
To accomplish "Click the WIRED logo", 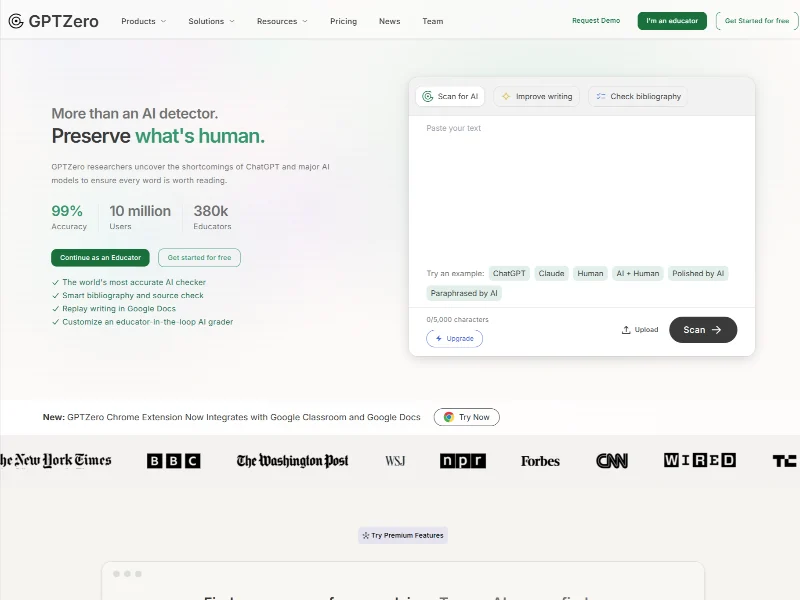I will pyautogui.click(x=699, y=460).
